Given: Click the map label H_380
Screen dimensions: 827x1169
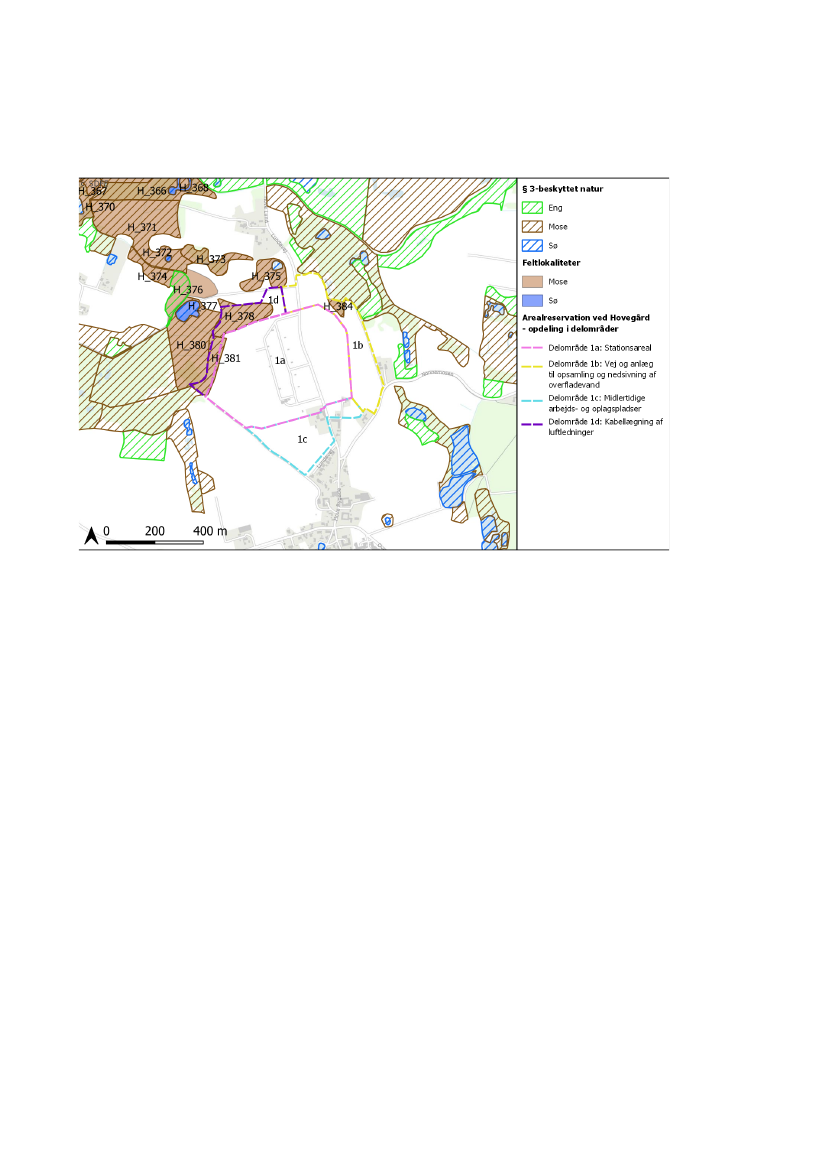Looking at the screenshot, I should [191, 345].
